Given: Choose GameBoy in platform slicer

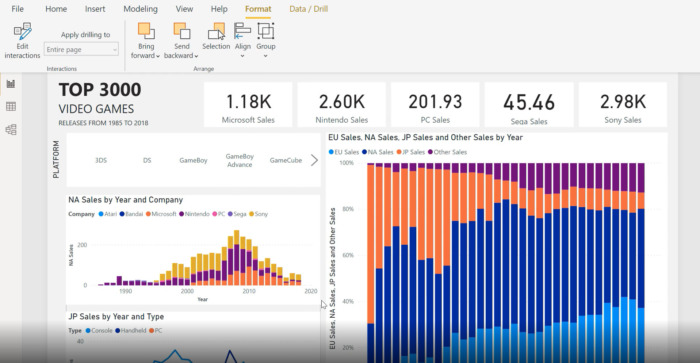Looking at the screenshot, I should [x=193, y=160].
